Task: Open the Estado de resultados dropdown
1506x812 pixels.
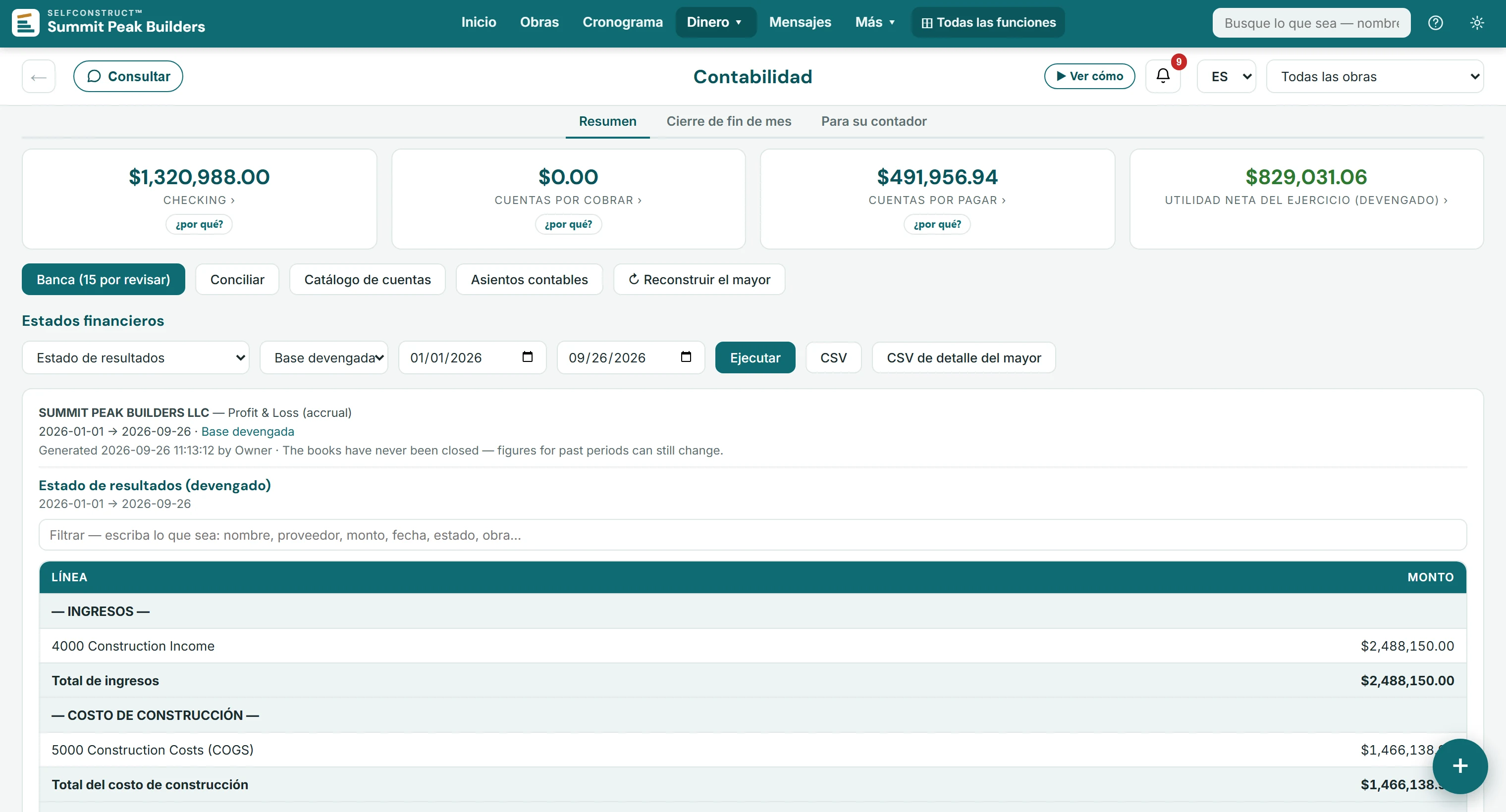Action: [136, 357]
